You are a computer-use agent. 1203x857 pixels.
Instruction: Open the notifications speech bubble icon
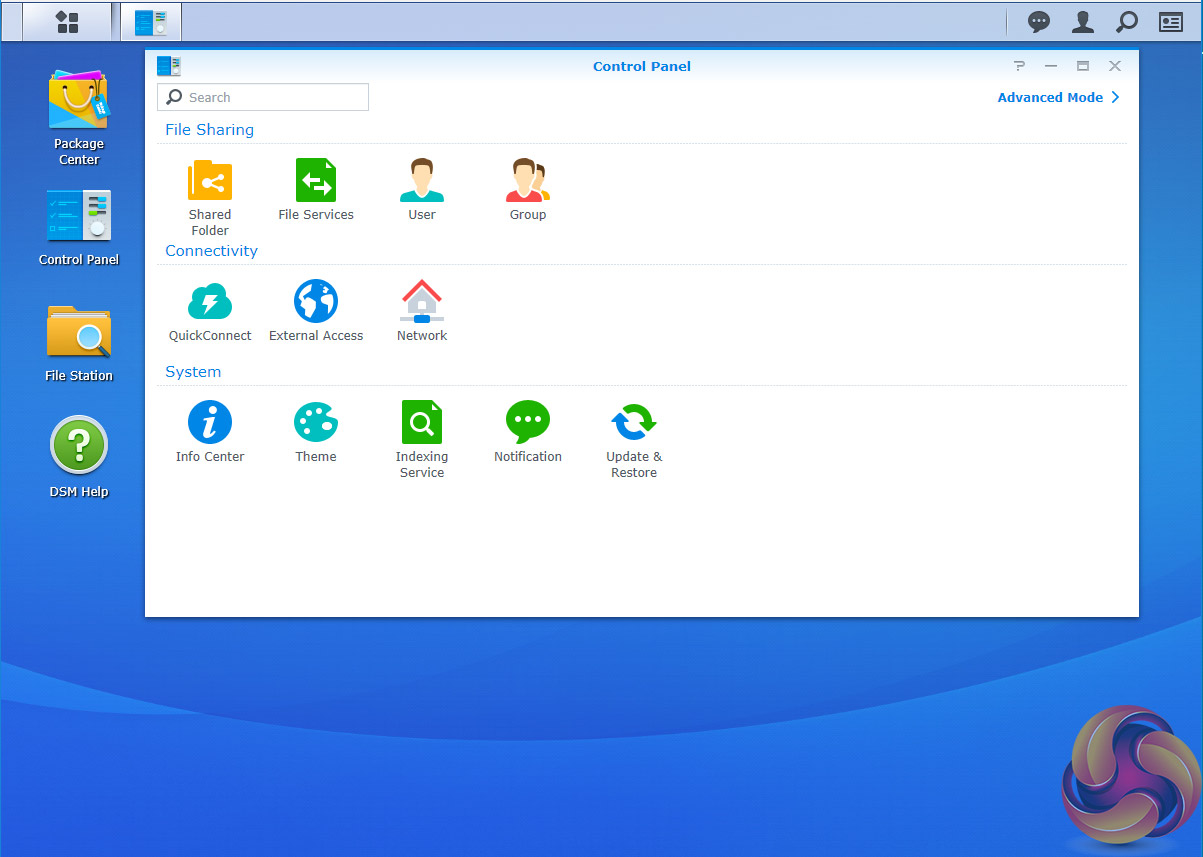1039,22
